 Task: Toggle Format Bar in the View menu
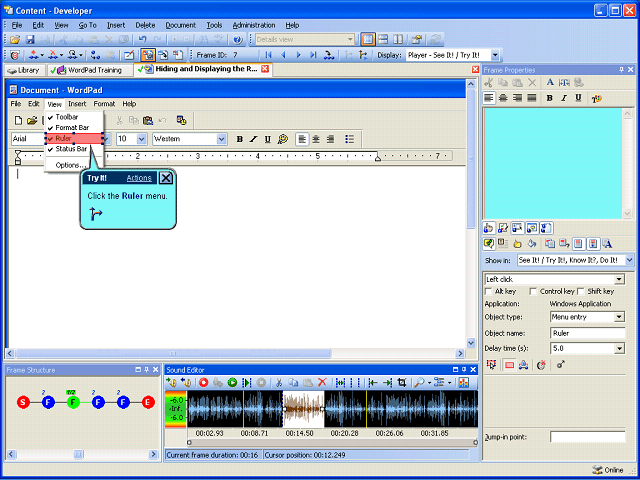click(74, 128)
